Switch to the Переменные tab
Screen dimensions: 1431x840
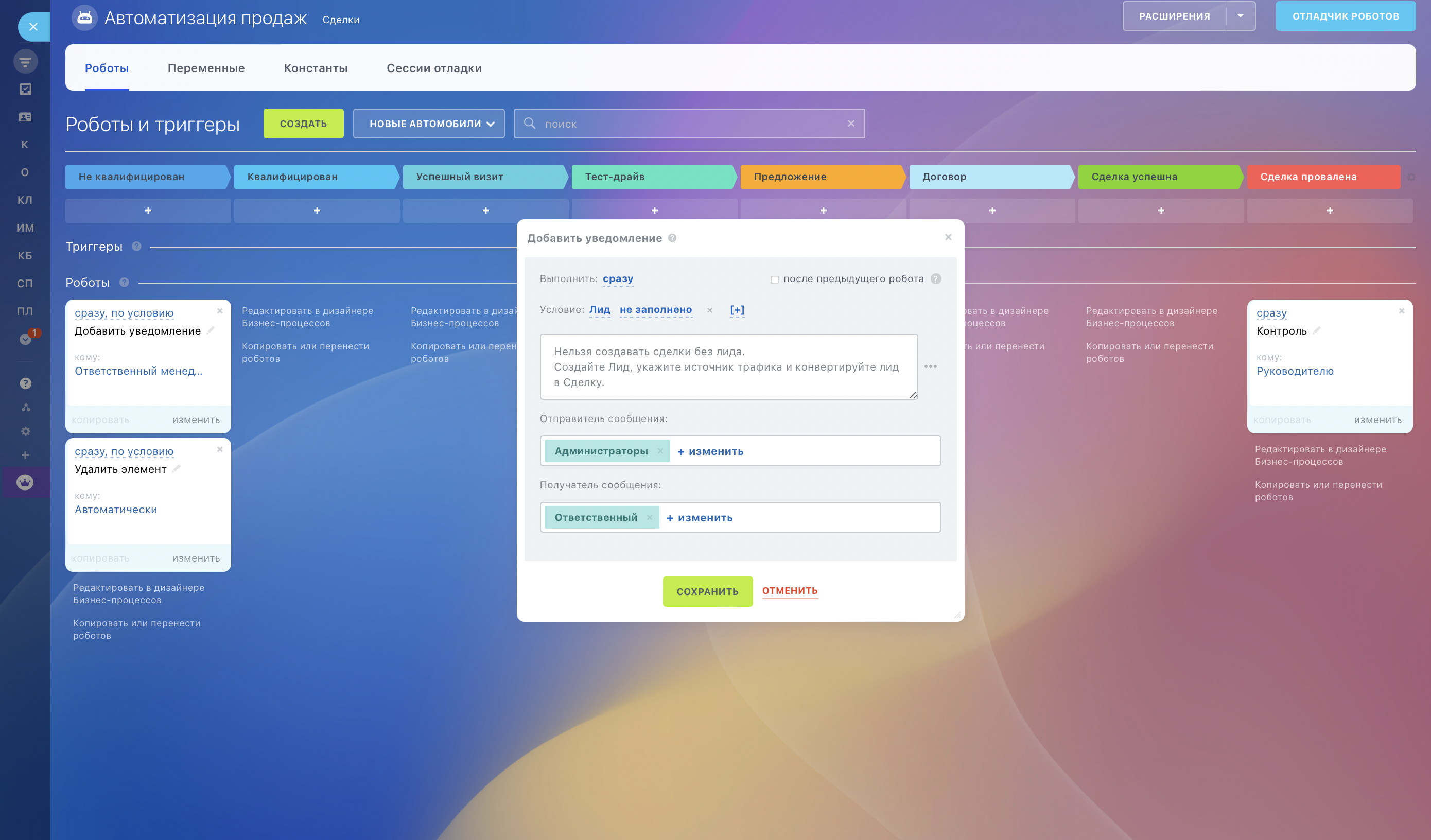206,68
